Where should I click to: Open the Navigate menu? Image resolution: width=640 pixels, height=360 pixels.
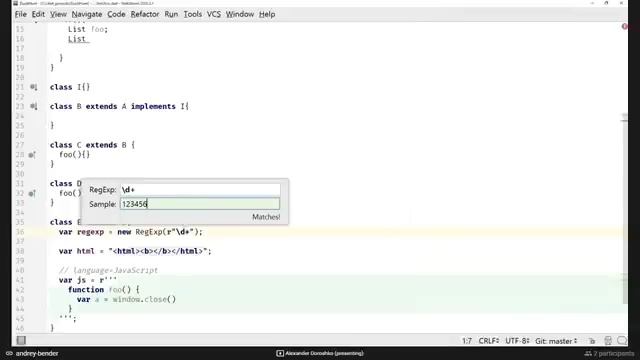(87, 14)
